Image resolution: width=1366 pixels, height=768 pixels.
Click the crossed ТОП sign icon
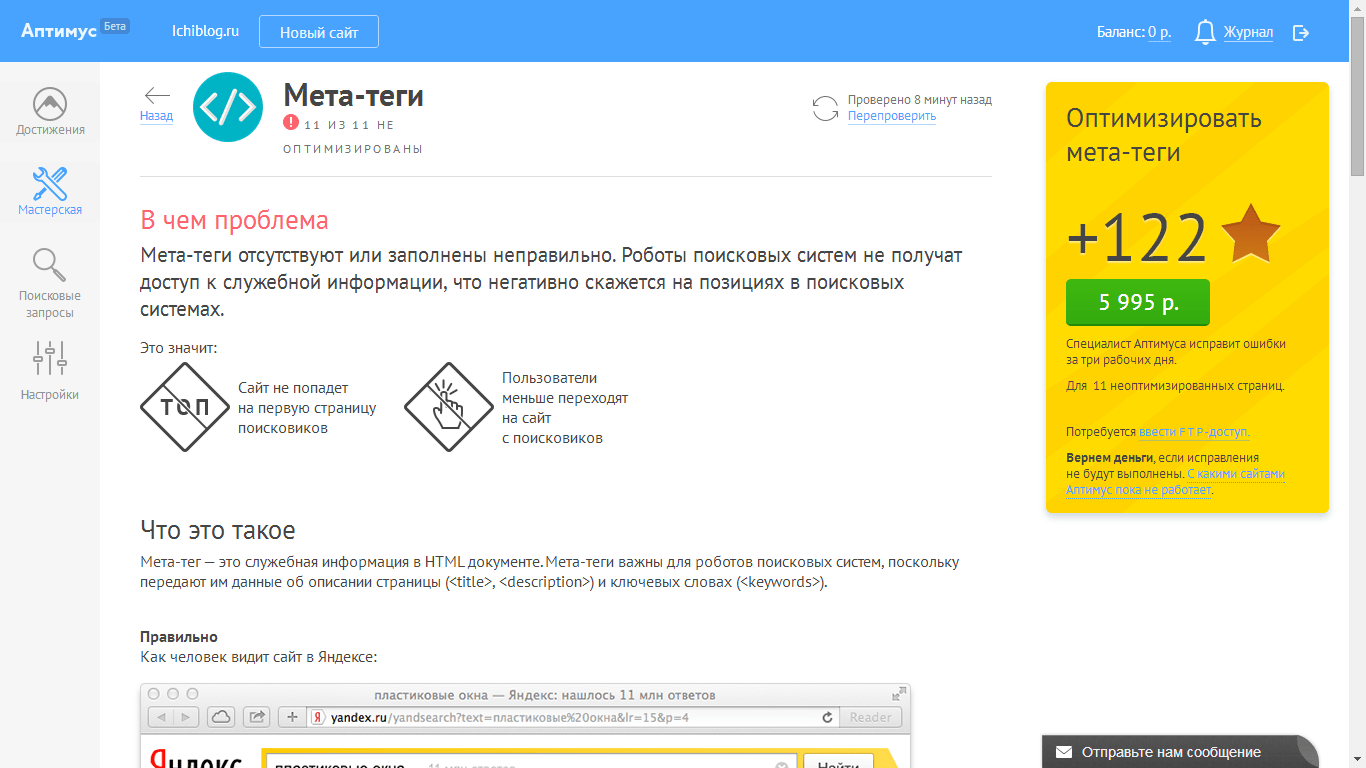coord(185,407)
